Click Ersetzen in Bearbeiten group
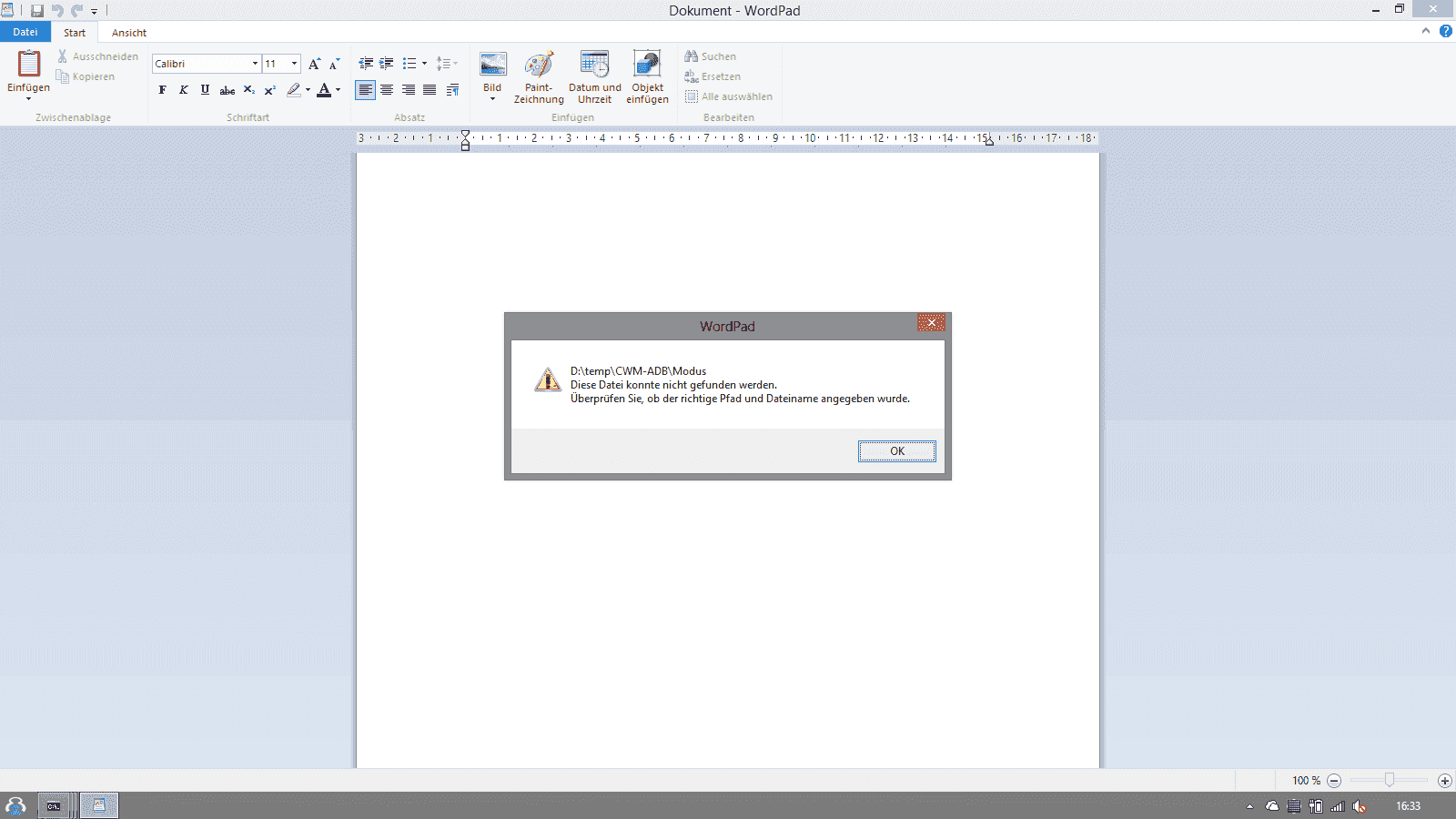Screen dimensions: 1456x819 713,76
